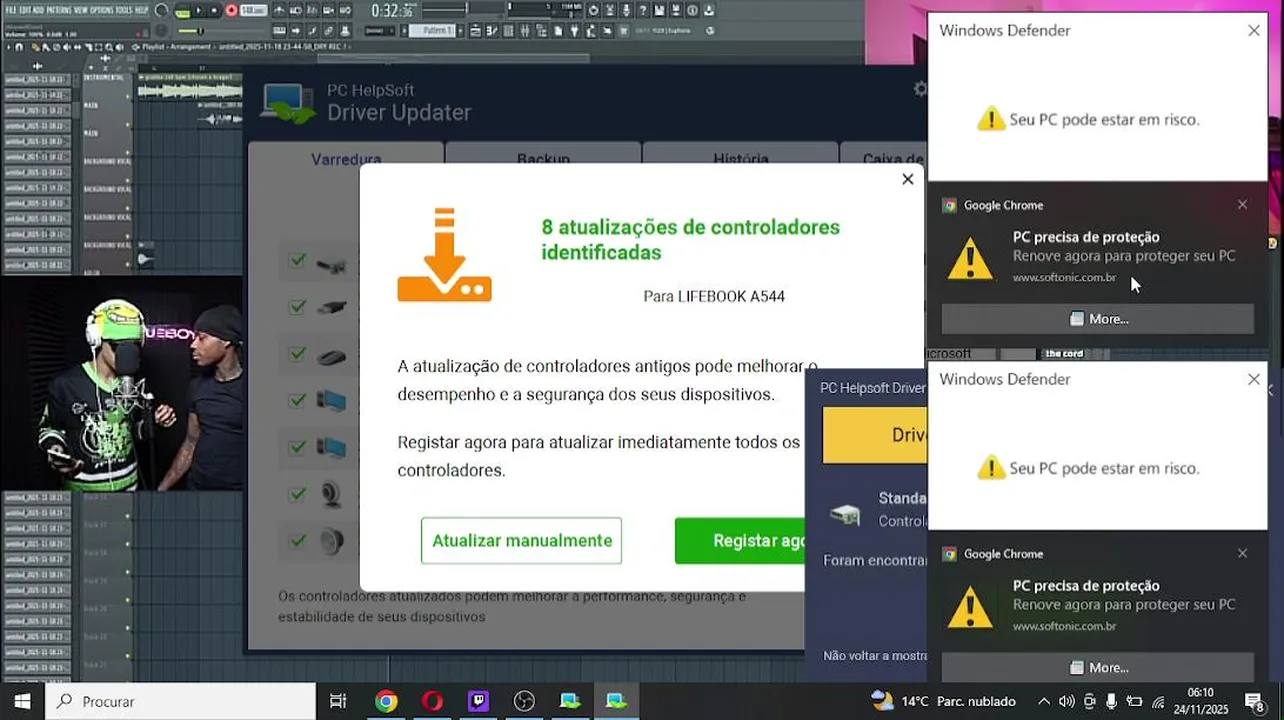This screenshot has height=720, width=1284.
Task: Open FL Studio OPTIONS menu
Action: (x=102, y=10)
